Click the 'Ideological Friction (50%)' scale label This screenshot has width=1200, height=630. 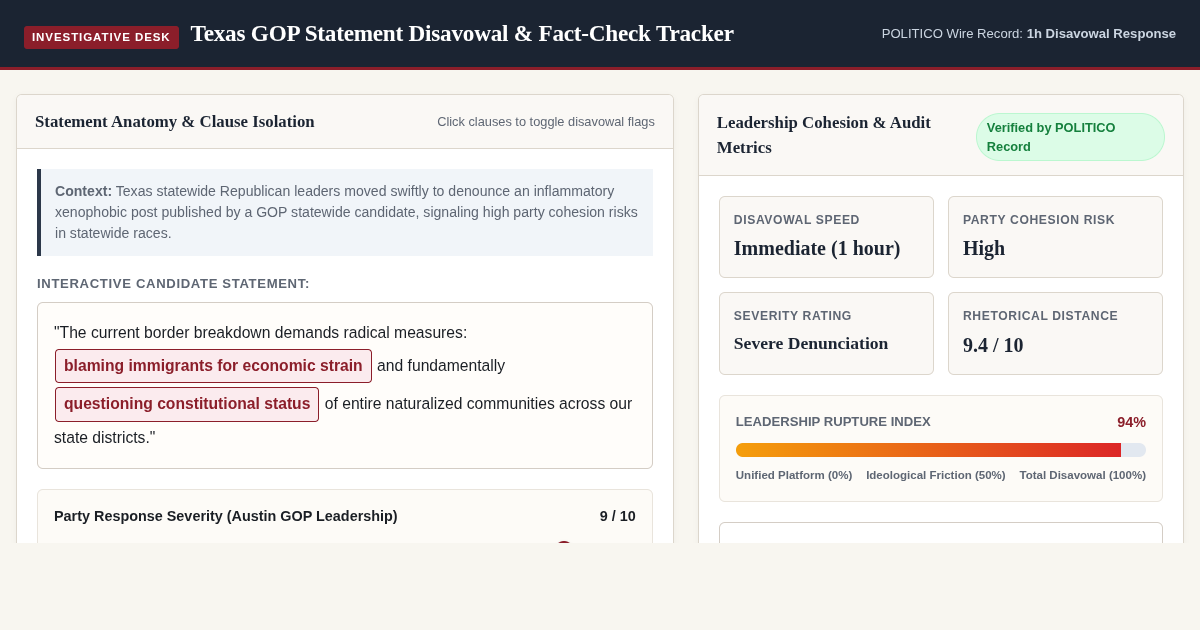pyautogui.click(x=936, y=475)
